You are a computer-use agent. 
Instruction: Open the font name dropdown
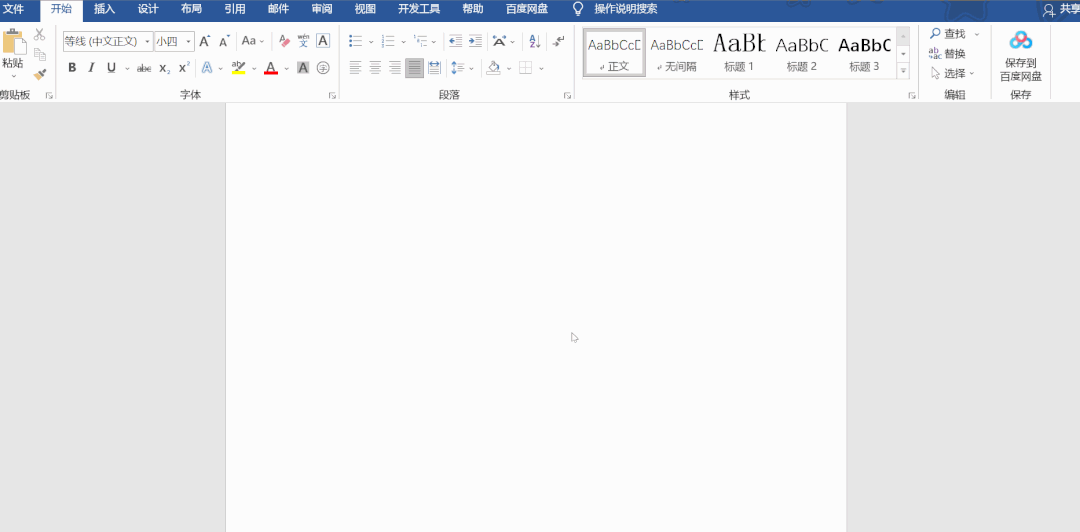pos(147,41)
